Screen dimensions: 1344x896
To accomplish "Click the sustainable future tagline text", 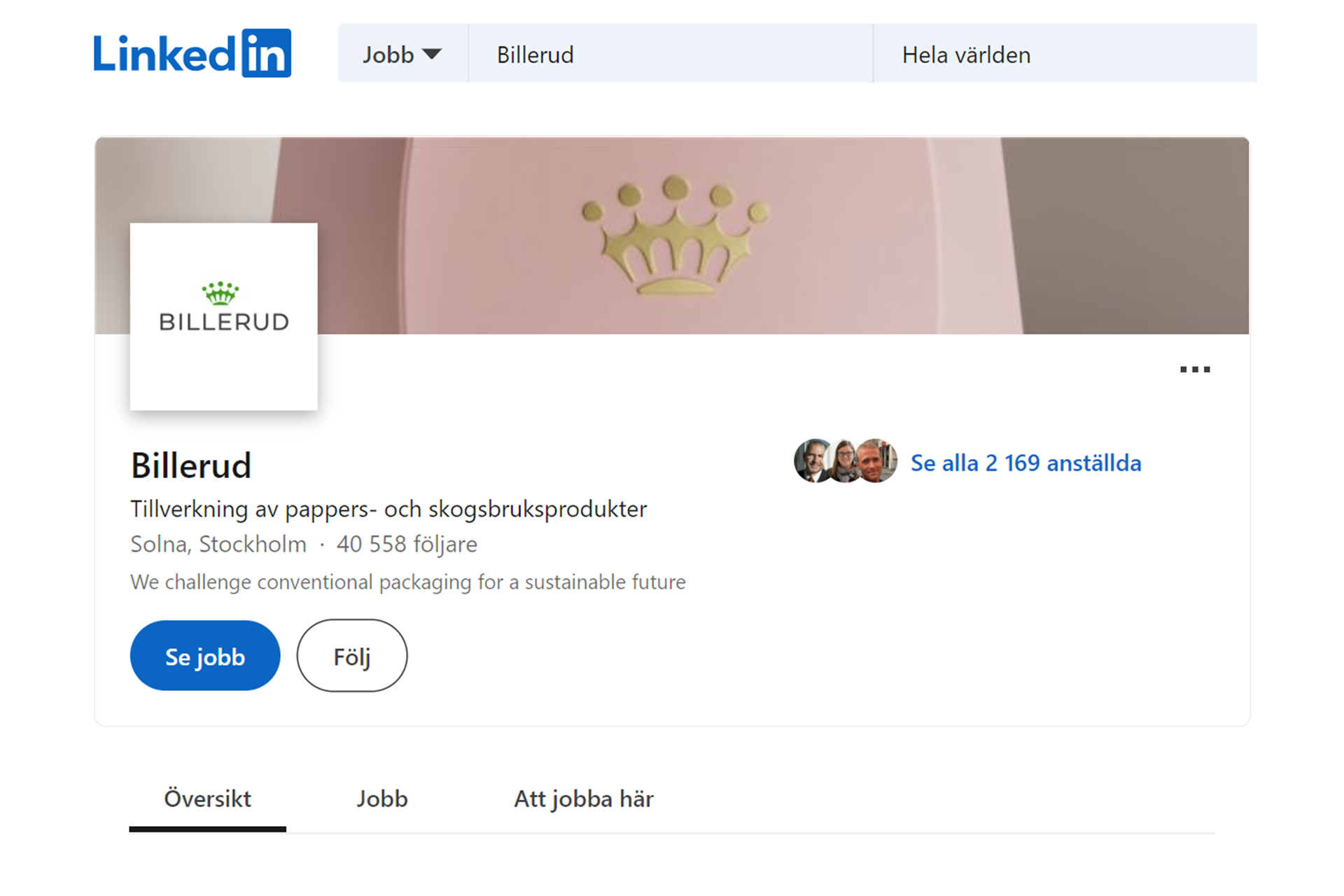I will tap(407, 582).
